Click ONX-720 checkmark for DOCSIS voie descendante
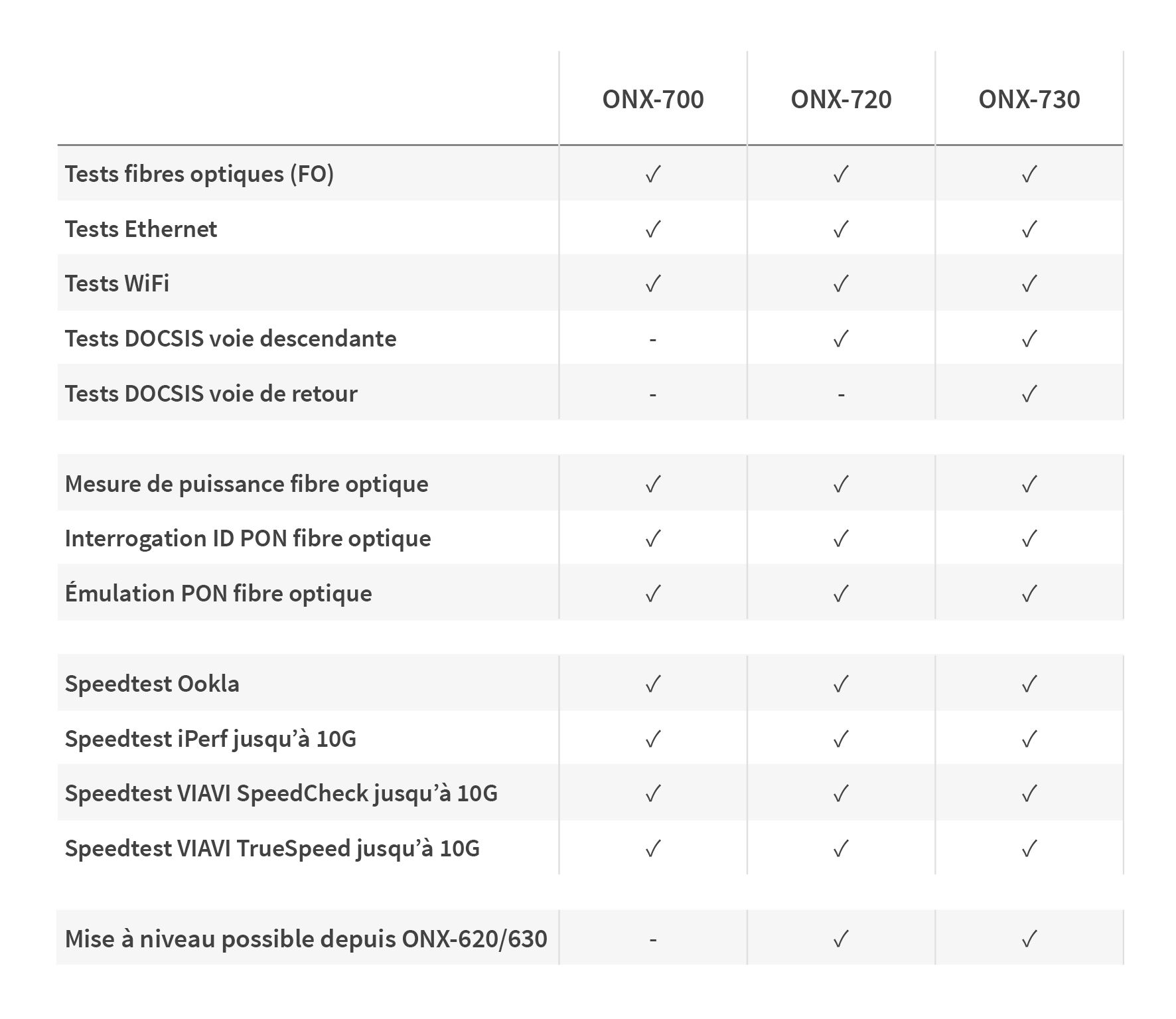The image size is (1176, 1019). click(x=841, y=339)
